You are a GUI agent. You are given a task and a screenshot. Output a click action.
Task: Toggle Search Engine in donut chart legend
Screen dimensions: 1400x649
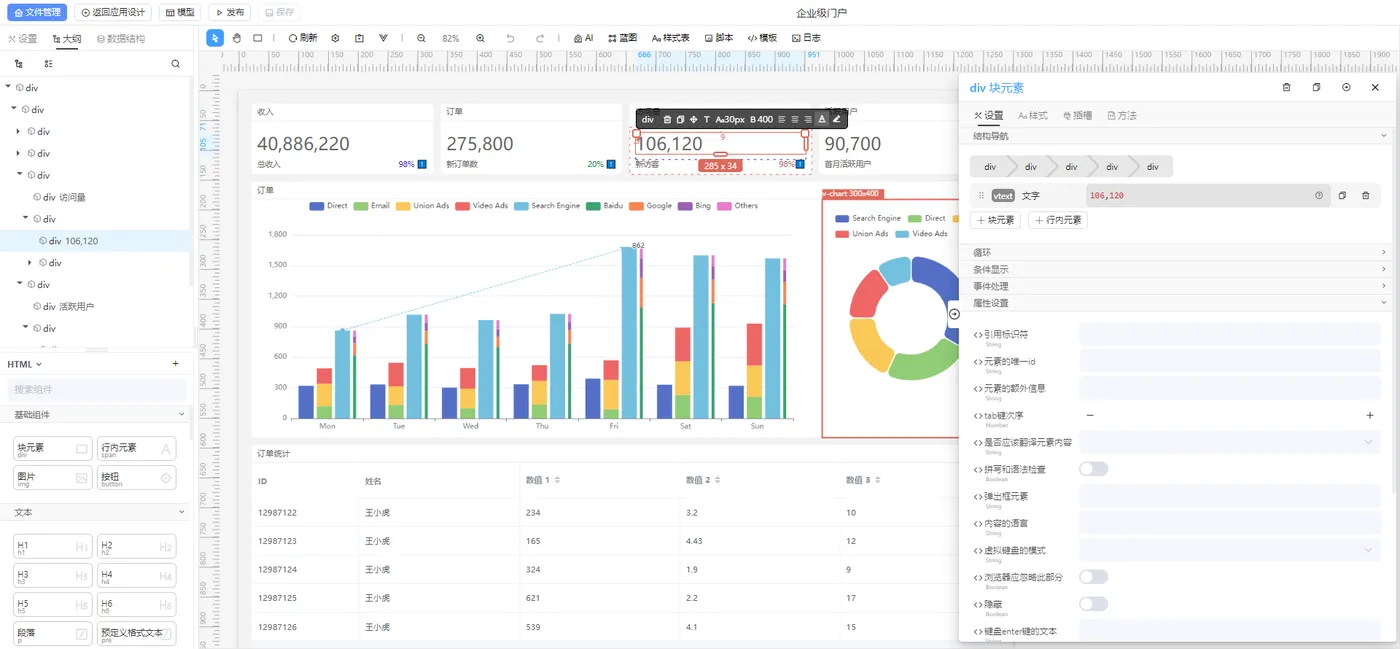867,218
